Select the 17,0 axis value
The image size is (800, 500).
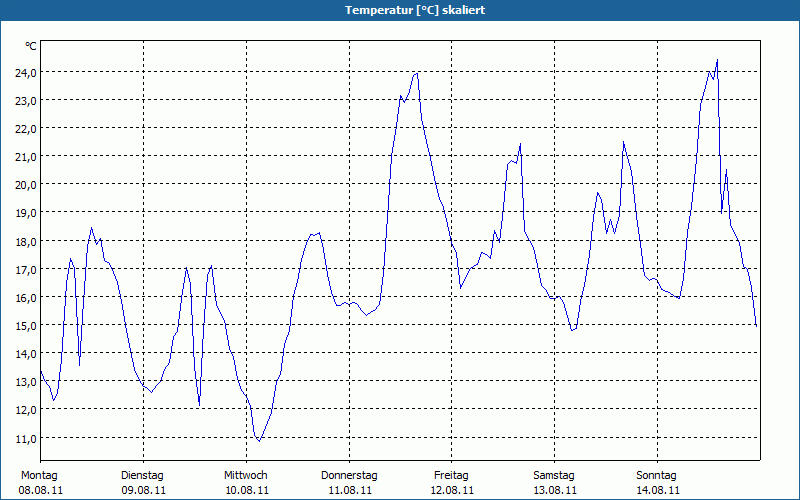pyautogui.click(x=26, y=269)
